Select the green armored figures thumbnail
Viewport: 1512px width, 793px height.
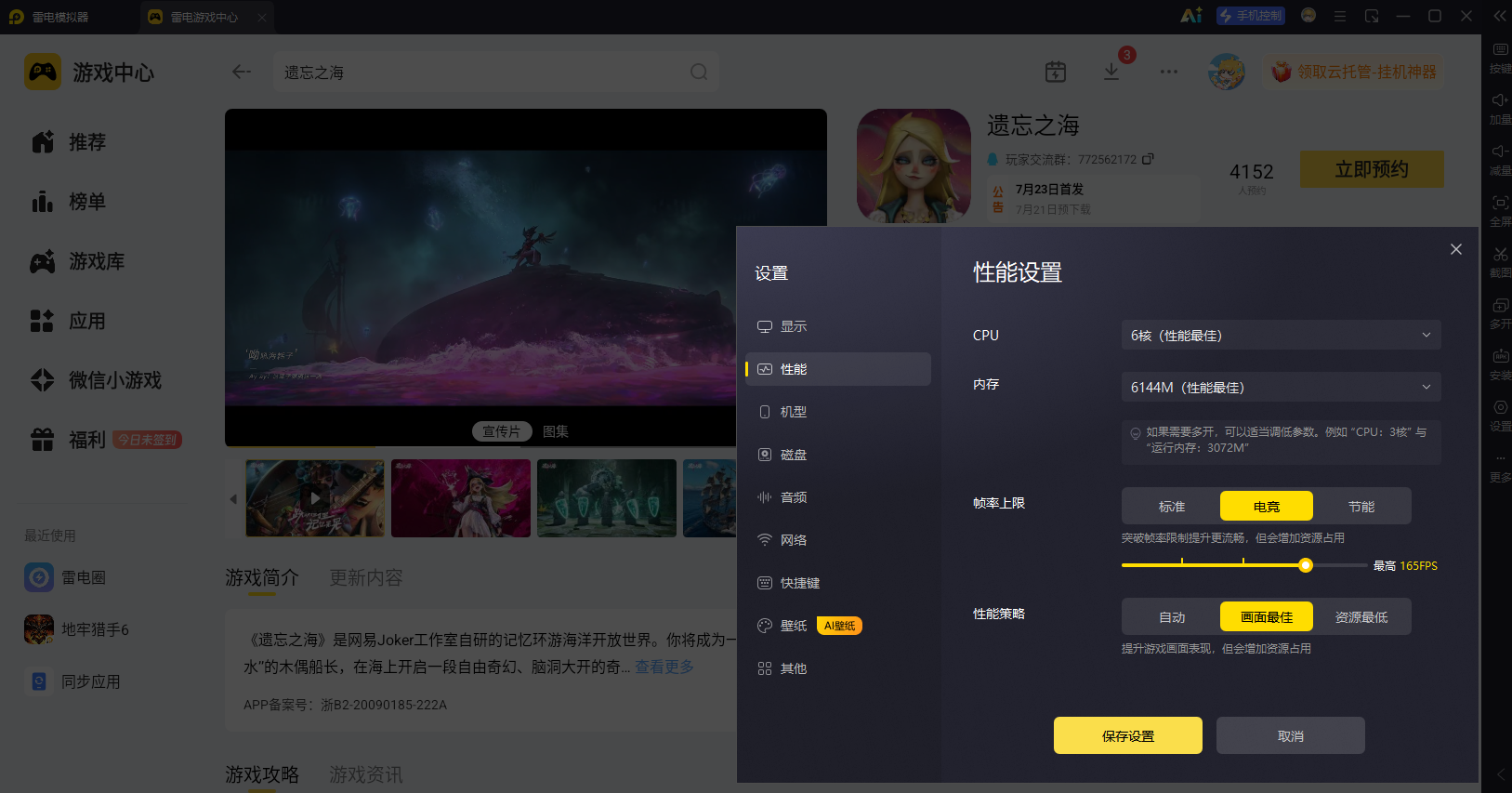click(607, 498)
